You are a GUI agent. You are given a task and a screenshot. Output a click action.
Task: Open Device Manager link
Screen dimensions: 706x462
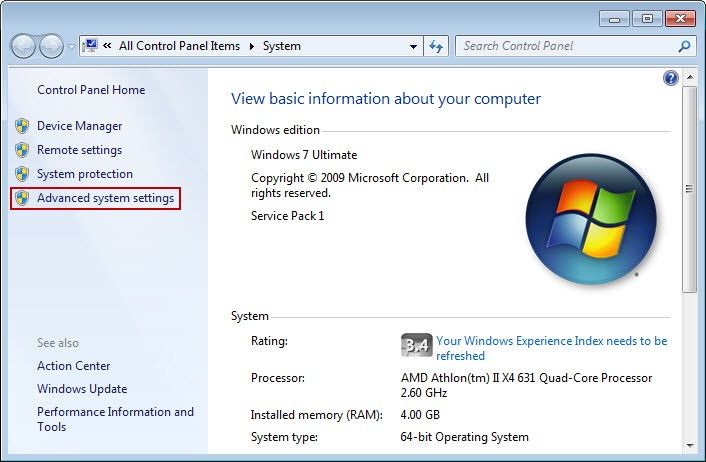[79, 126]
